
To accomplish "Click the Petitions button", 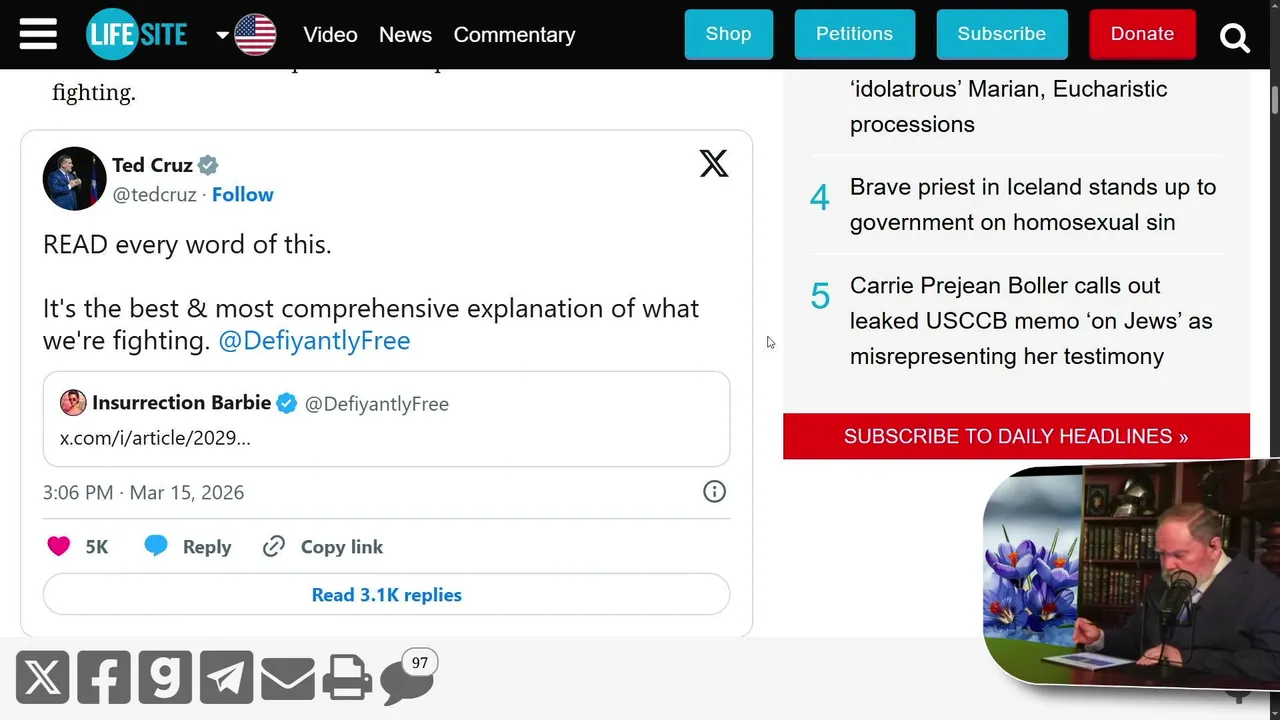I will click(x=854, y=34).
